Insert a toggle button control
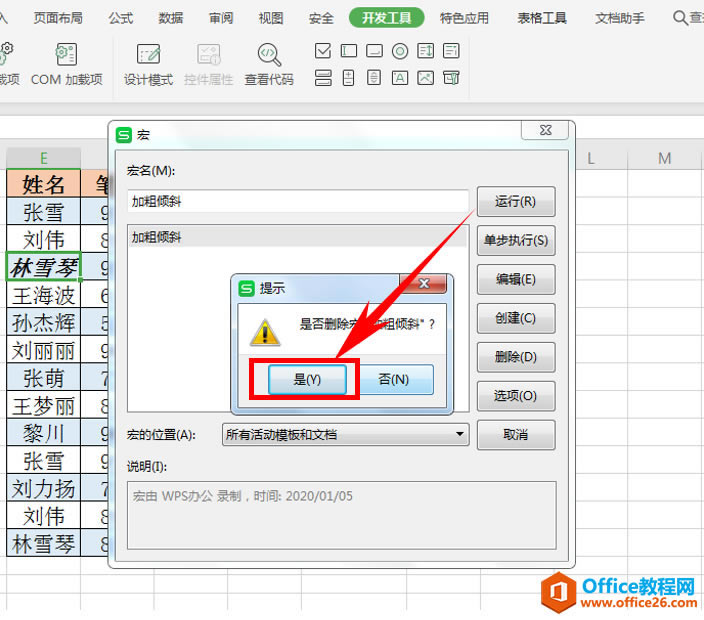Image resolution: width=704 pixels, height=620 pixels. [x=323, y=78]
